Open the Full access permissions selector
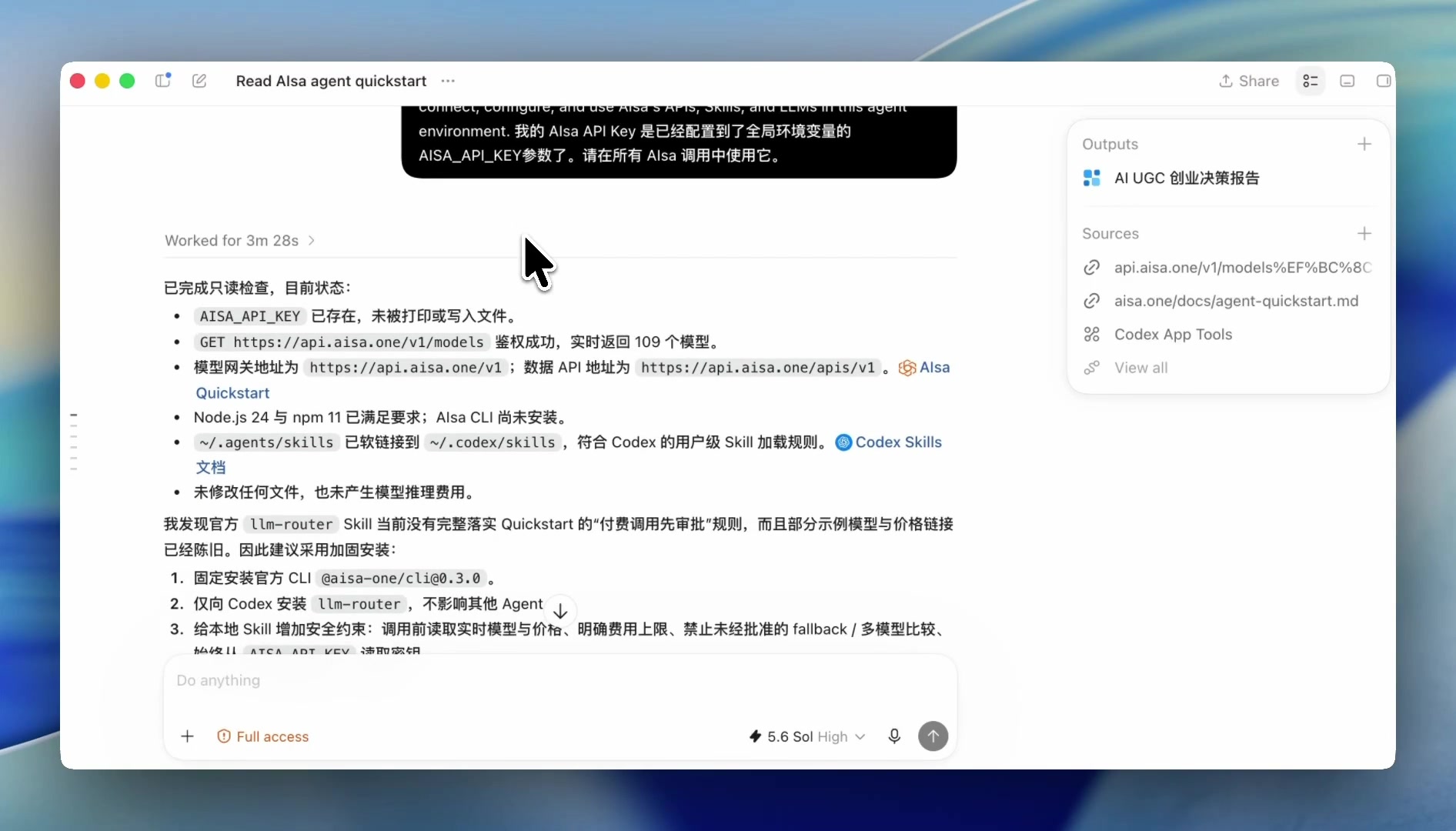The image size is (1456, 831). pyautogui.click(x=262, y=736)
